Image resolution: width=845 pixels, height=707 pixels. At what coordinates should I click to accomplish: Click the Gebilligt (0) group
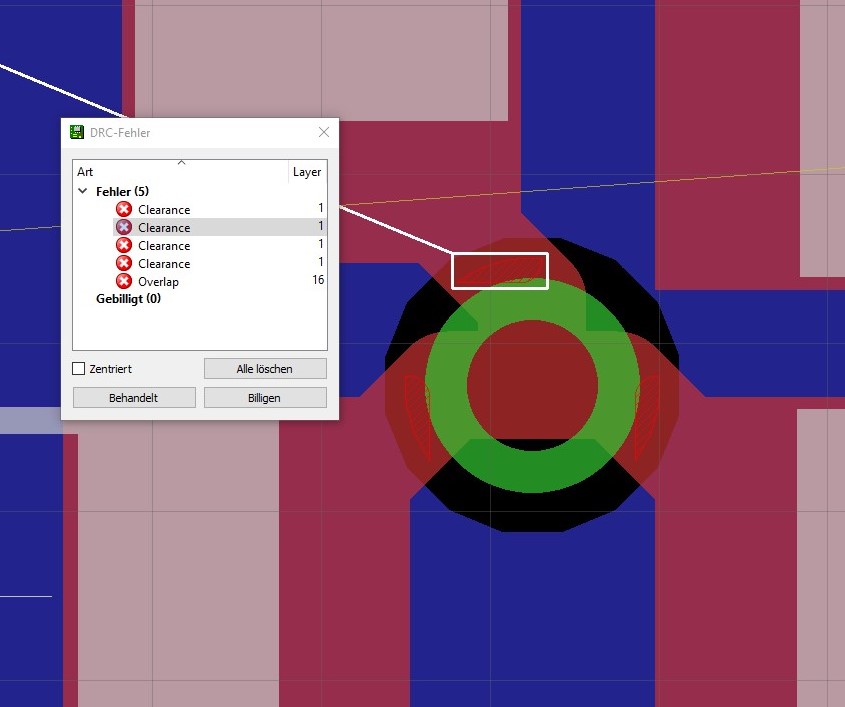[128, 299]
